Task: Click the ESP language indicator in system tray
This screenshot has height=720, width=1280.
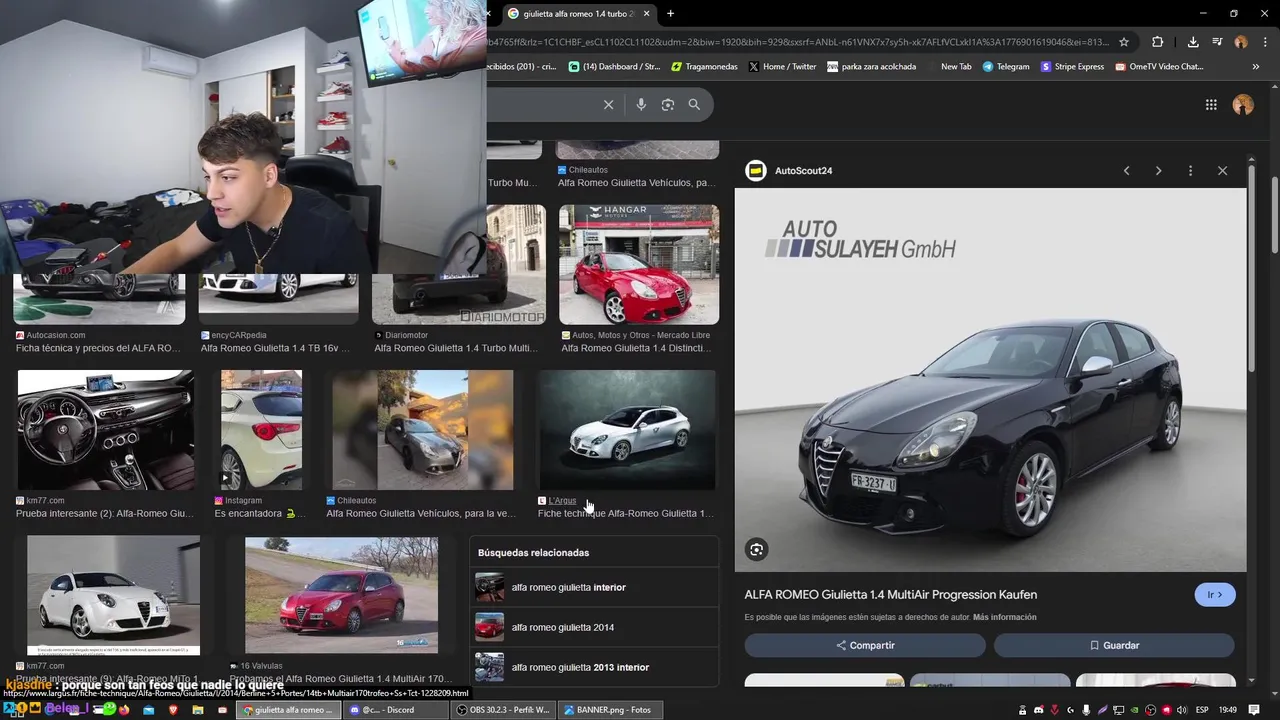Action: coord(1202,710)
